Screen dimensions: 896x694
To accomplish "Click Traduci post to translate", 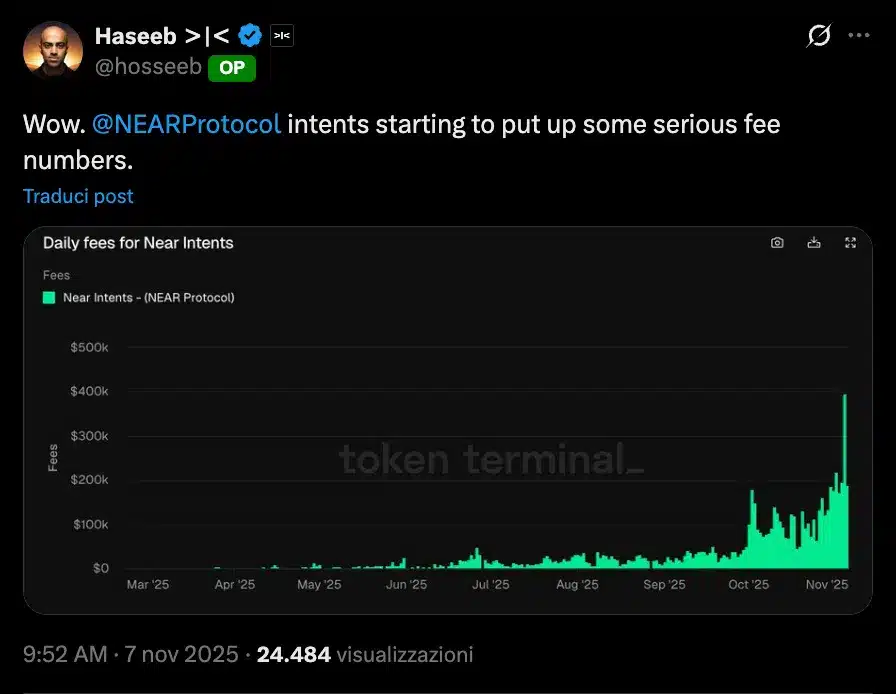I will point(77,196).
